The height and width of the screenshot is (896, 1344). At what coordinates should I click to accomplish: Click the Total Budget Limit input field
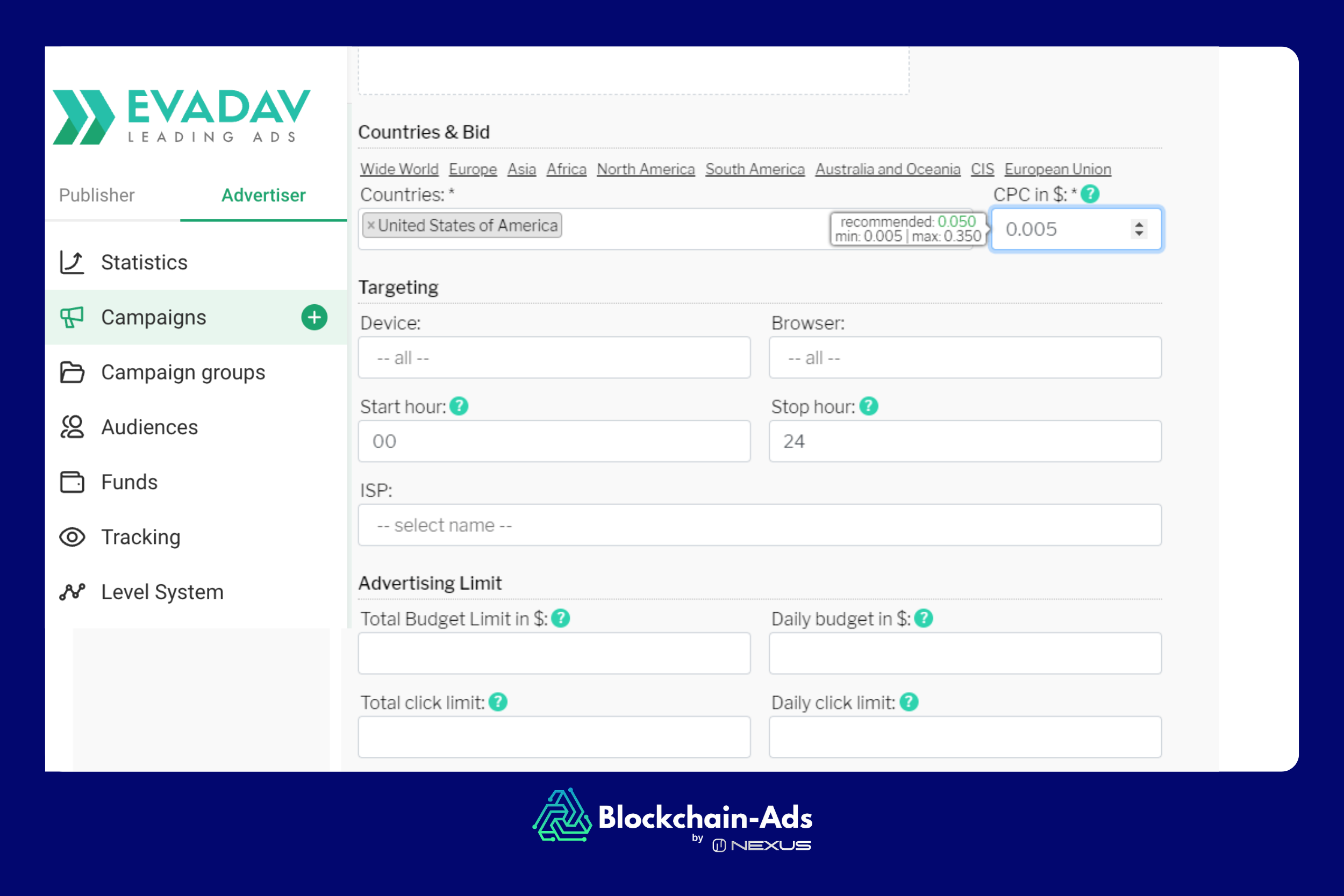[x=554, y=653]
